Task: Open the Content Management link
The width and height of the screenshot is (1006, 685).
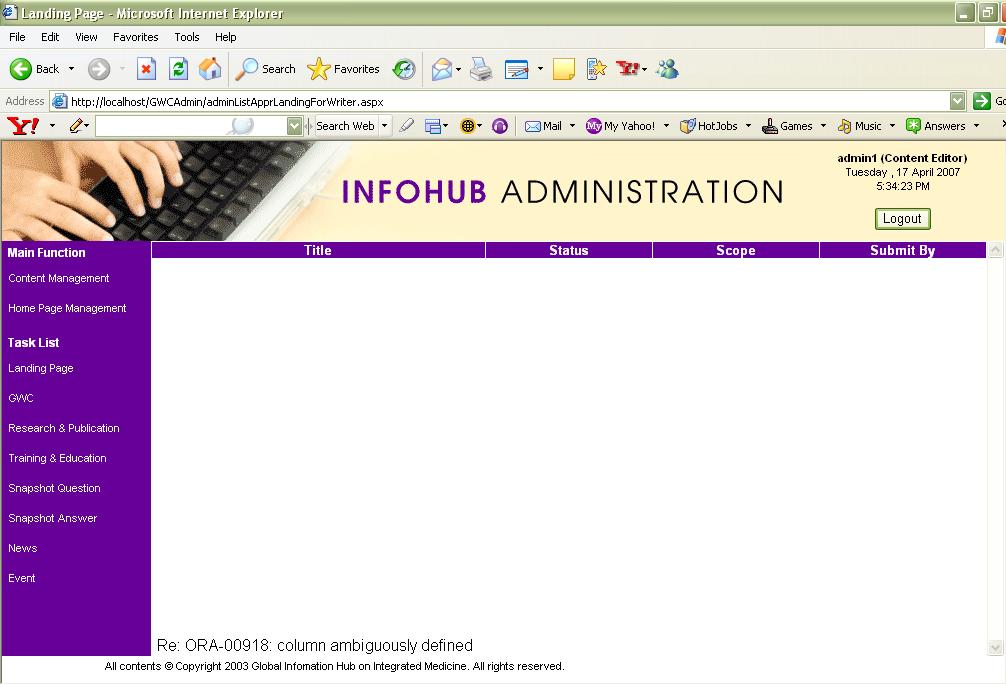Action: [x=59, y=278]
